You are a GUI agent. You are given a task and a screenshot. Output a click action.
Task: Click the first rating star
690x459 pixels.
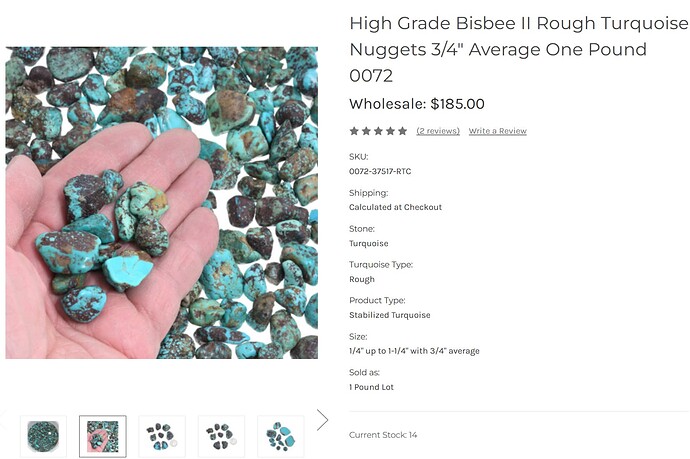click(354, 131)
